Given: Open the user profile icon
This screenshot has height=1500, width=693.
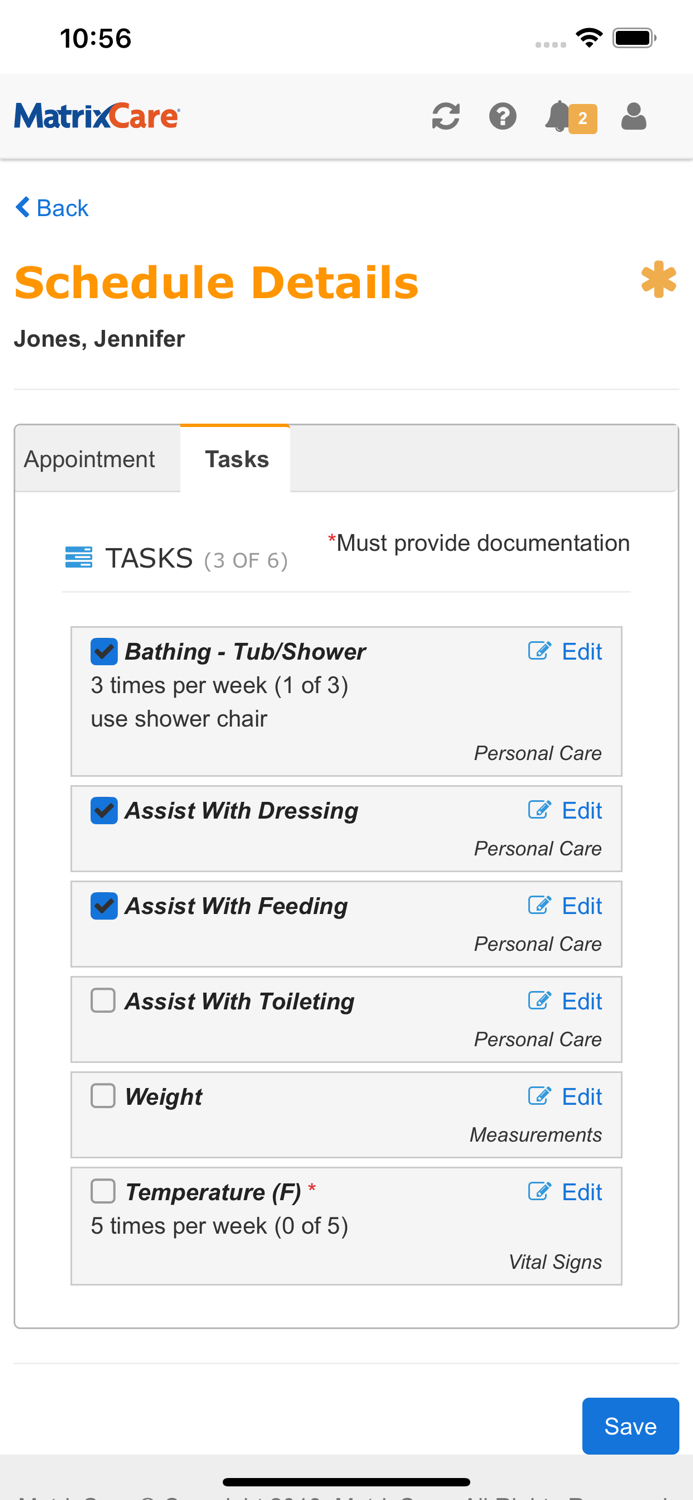Looking at the screenshot, I should (634, 116).
